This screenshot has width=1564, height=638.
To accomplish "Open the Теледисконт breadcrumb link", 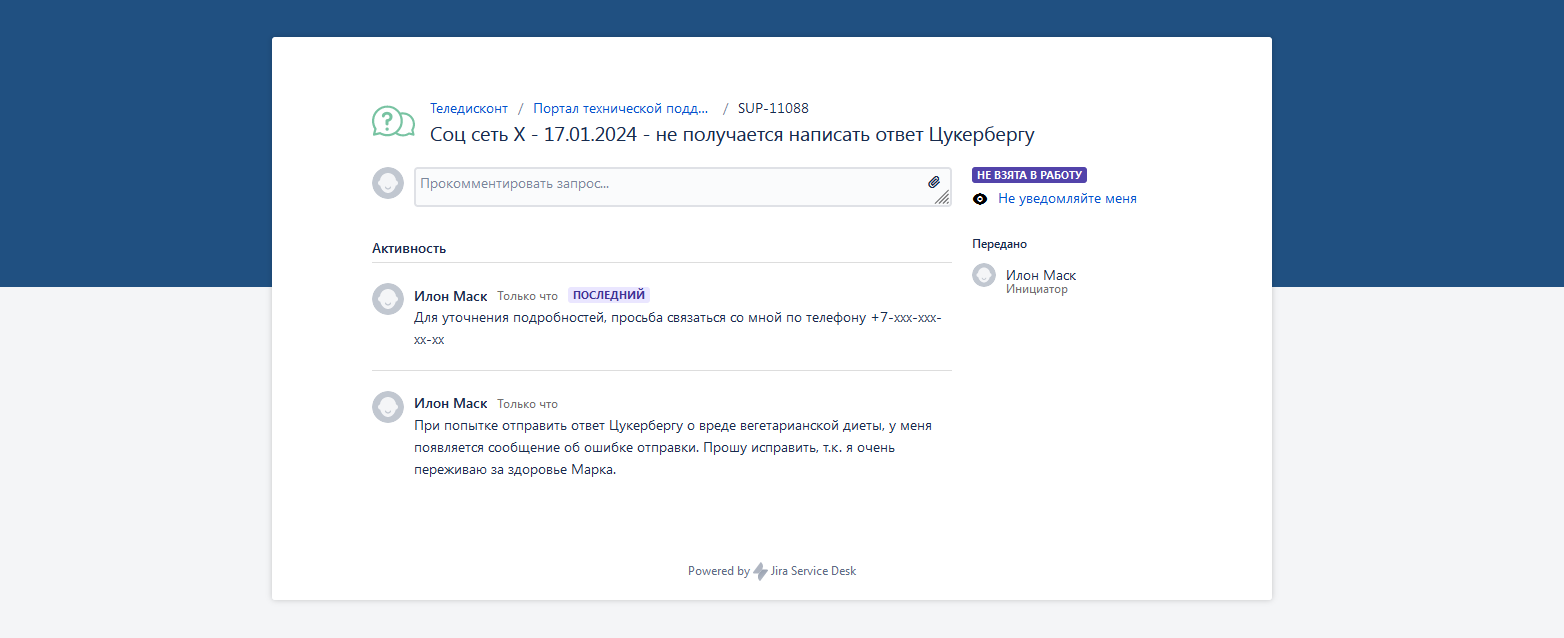I will pyautogui.click(x=469, y=108).
